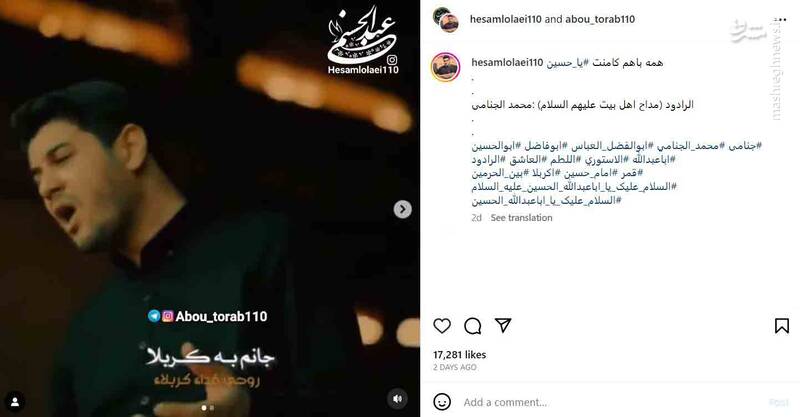Open hesamlolaei110 profile from post header
The width and height of the screenshot is (800, 417).
506,19
